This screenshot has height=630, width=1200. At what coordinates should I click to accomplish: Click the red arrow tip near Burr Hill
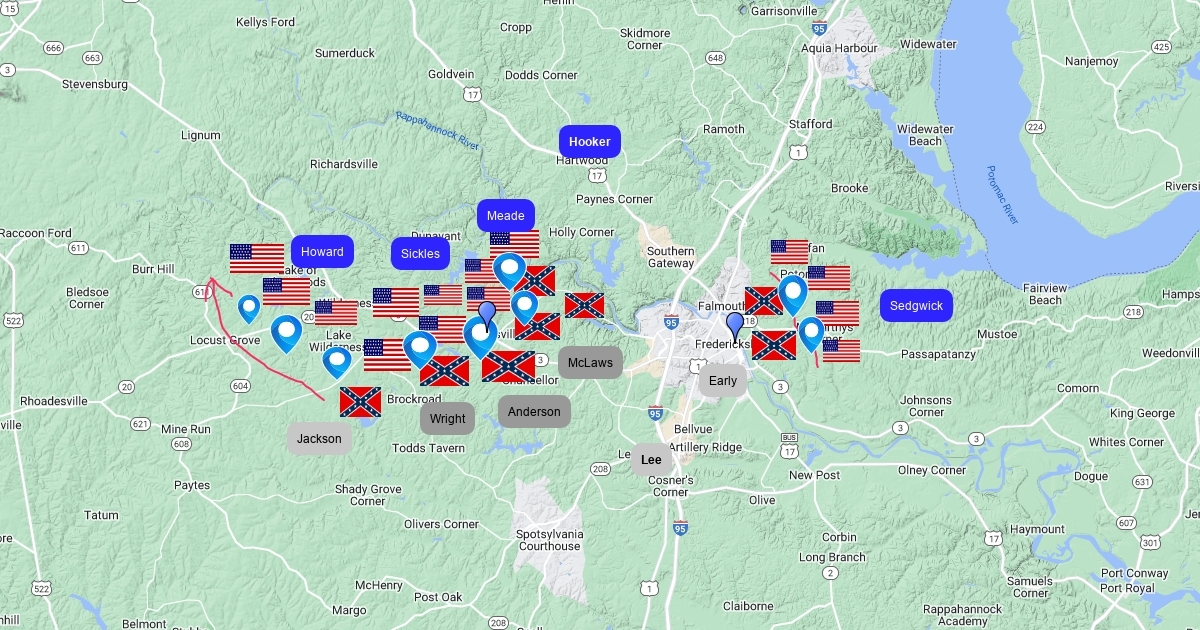pos(211,280)
